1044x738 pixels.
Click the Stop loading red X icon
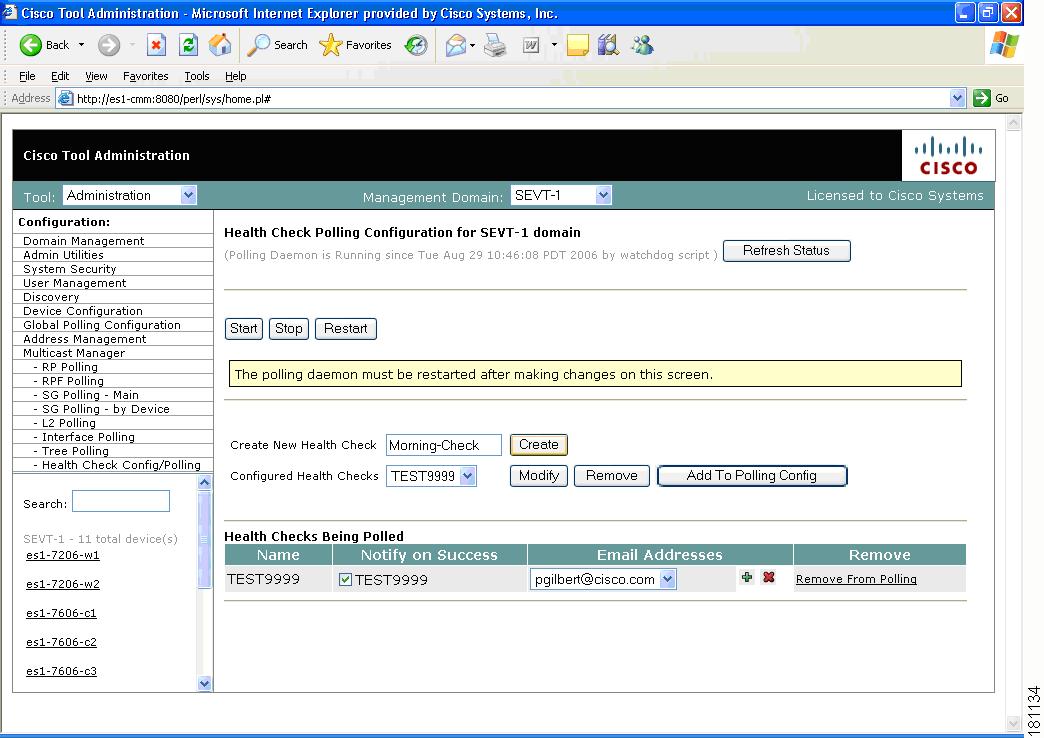[156, 45]
